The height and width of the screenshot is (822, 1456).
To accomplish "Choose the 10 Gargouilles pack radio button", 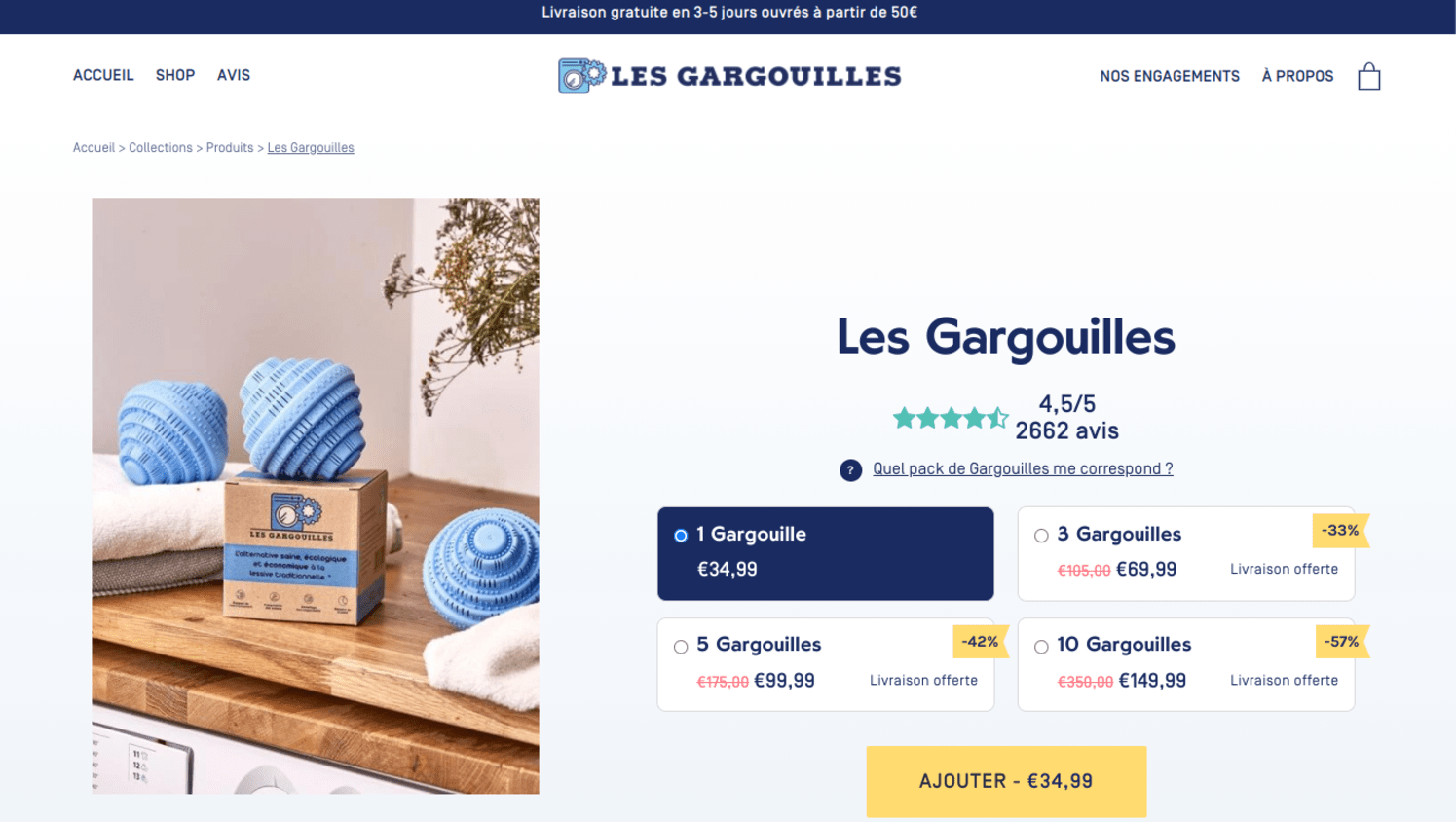I will tap(1041, 647).
